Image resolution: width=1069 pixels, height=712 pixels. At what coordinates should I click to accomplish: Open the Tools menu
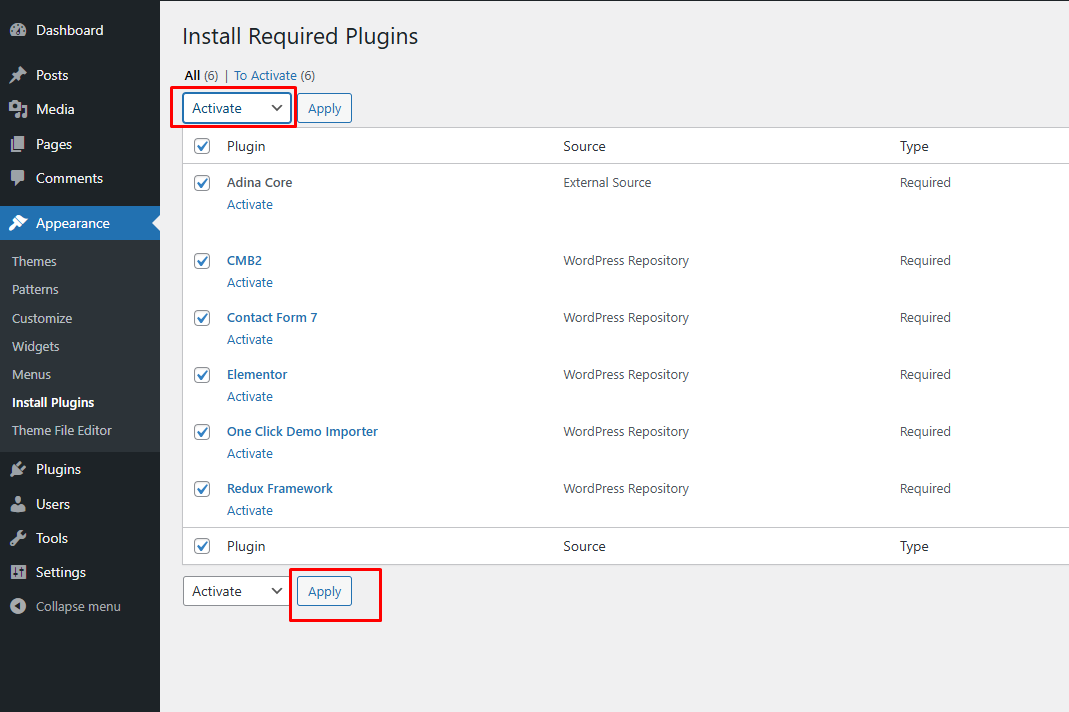[x=52, y=538]
